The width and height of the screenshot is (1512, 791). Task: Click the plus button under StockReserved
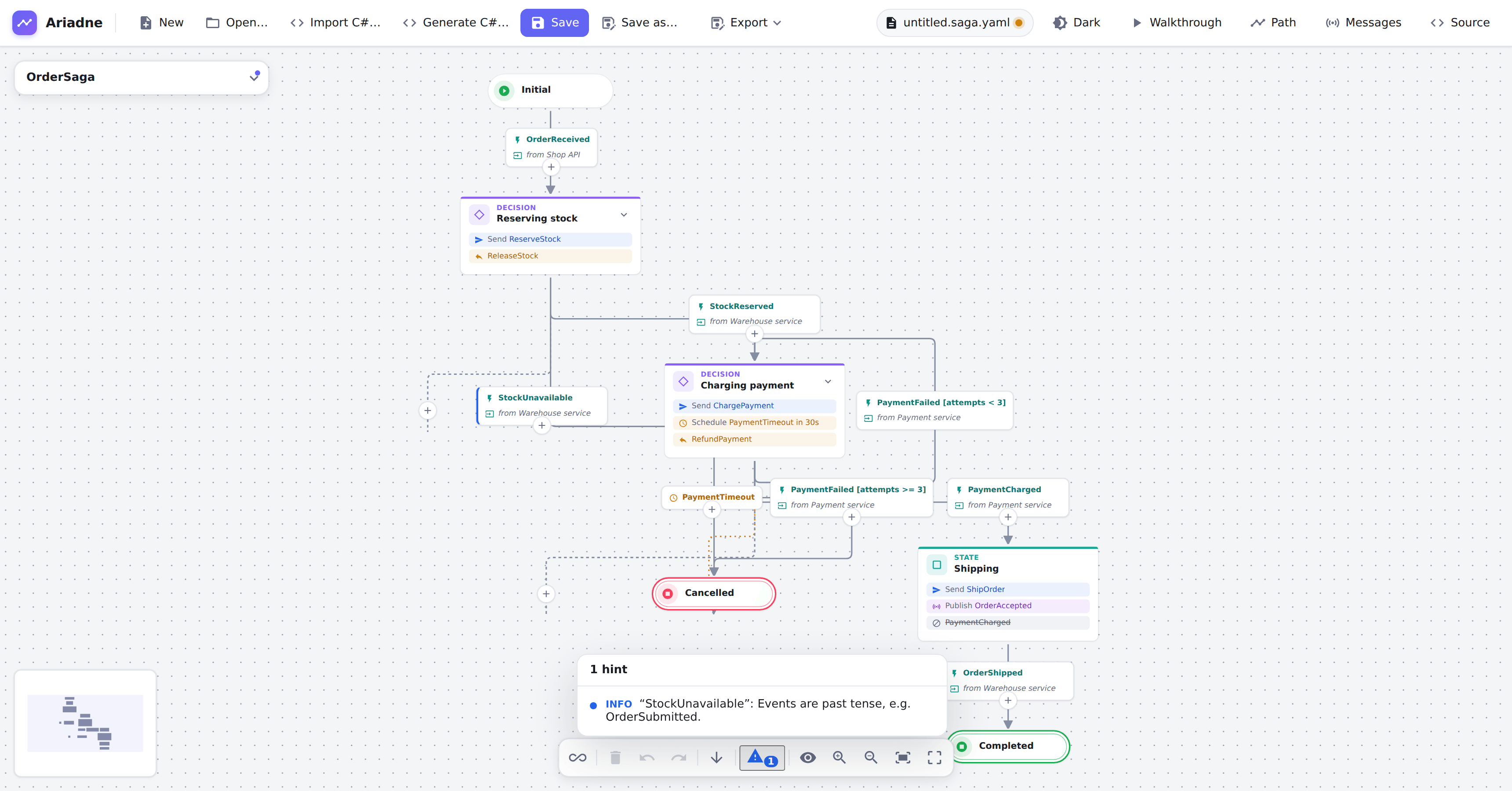point(755,334)
